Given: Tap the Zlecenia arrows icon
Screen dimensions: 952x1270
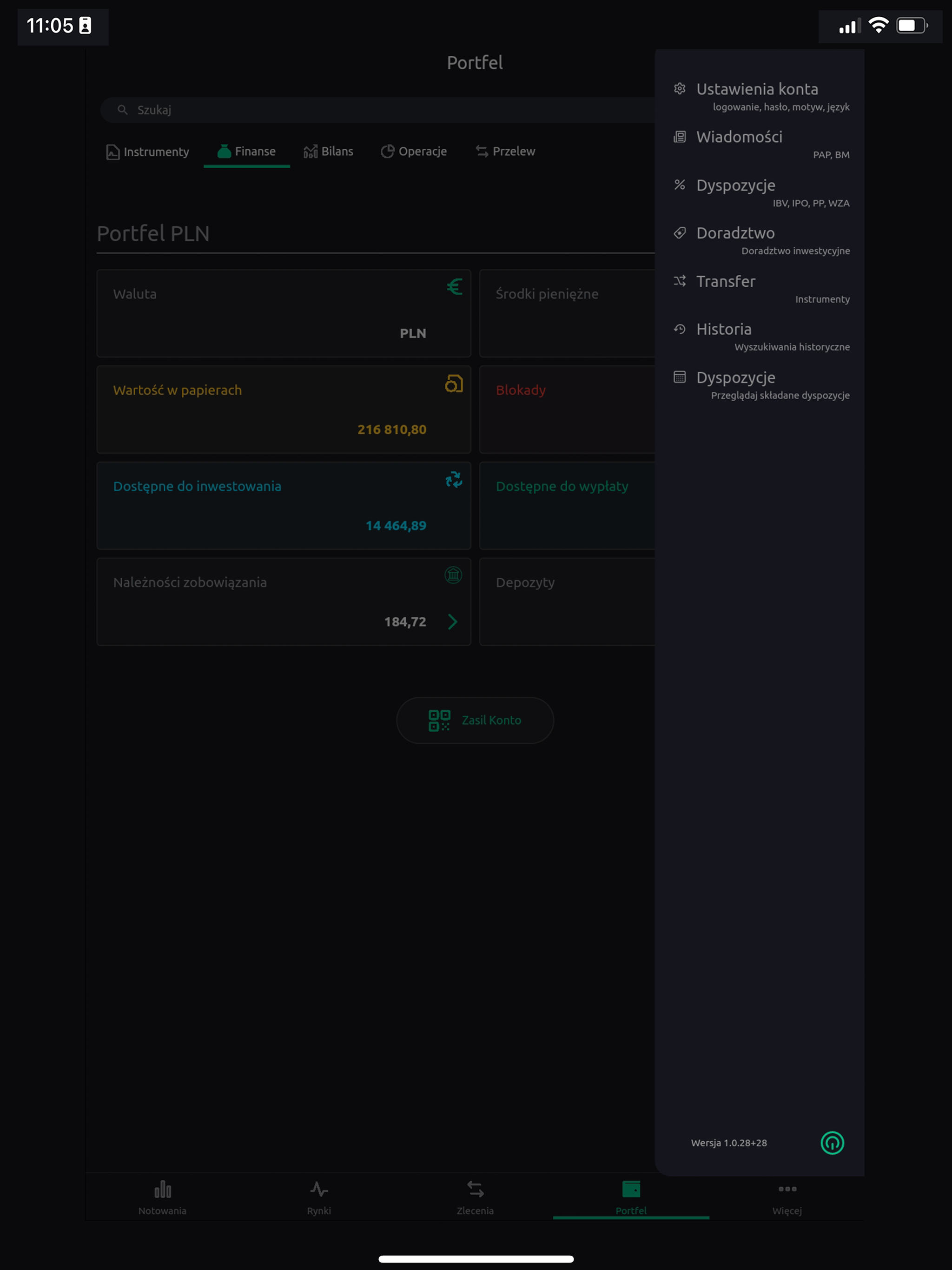Looking at the screenshot, I should pyautogui.click(x=476, y=1189).
